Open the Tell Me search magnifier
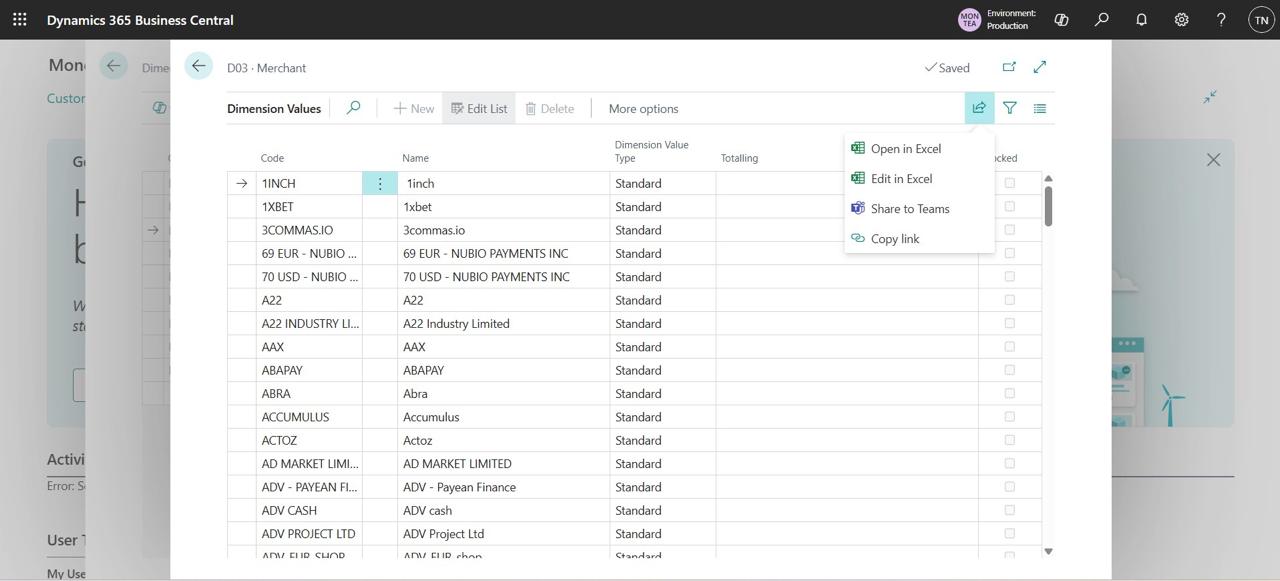The image size is (1280, 581). point(1101,19)
